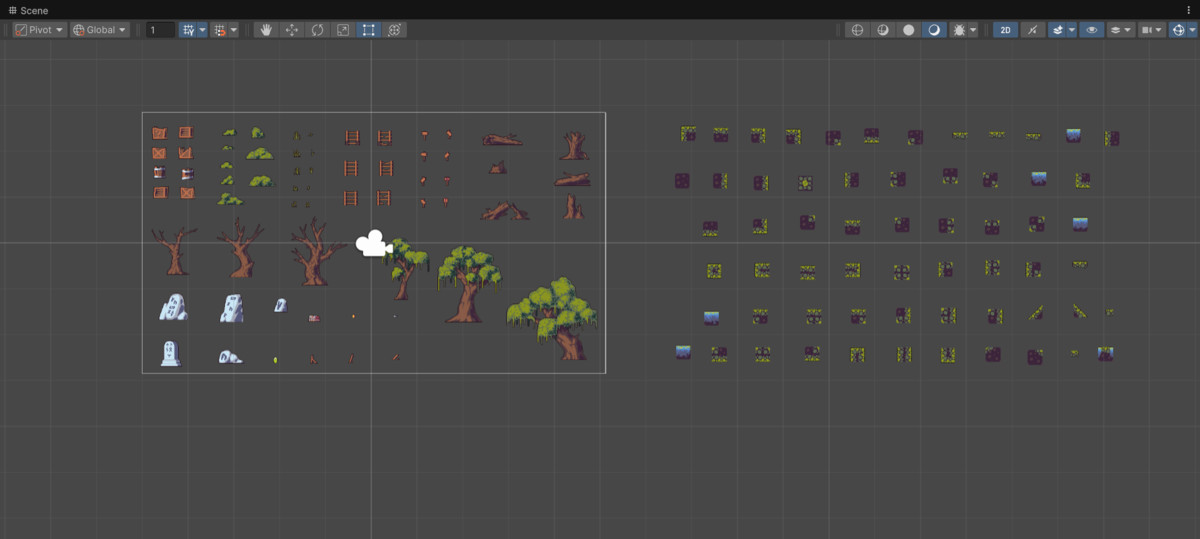Toggle 2D view mode
Image resolution: width=1200 pixels, height=539 pixels.
[x=1006, y=30]
